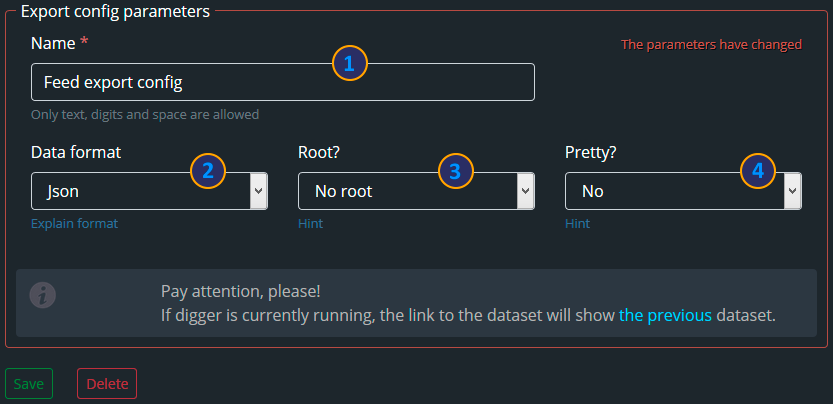Click the numbered marker 1 badge
Screen dimensions: 833x404
coord(350,64)
